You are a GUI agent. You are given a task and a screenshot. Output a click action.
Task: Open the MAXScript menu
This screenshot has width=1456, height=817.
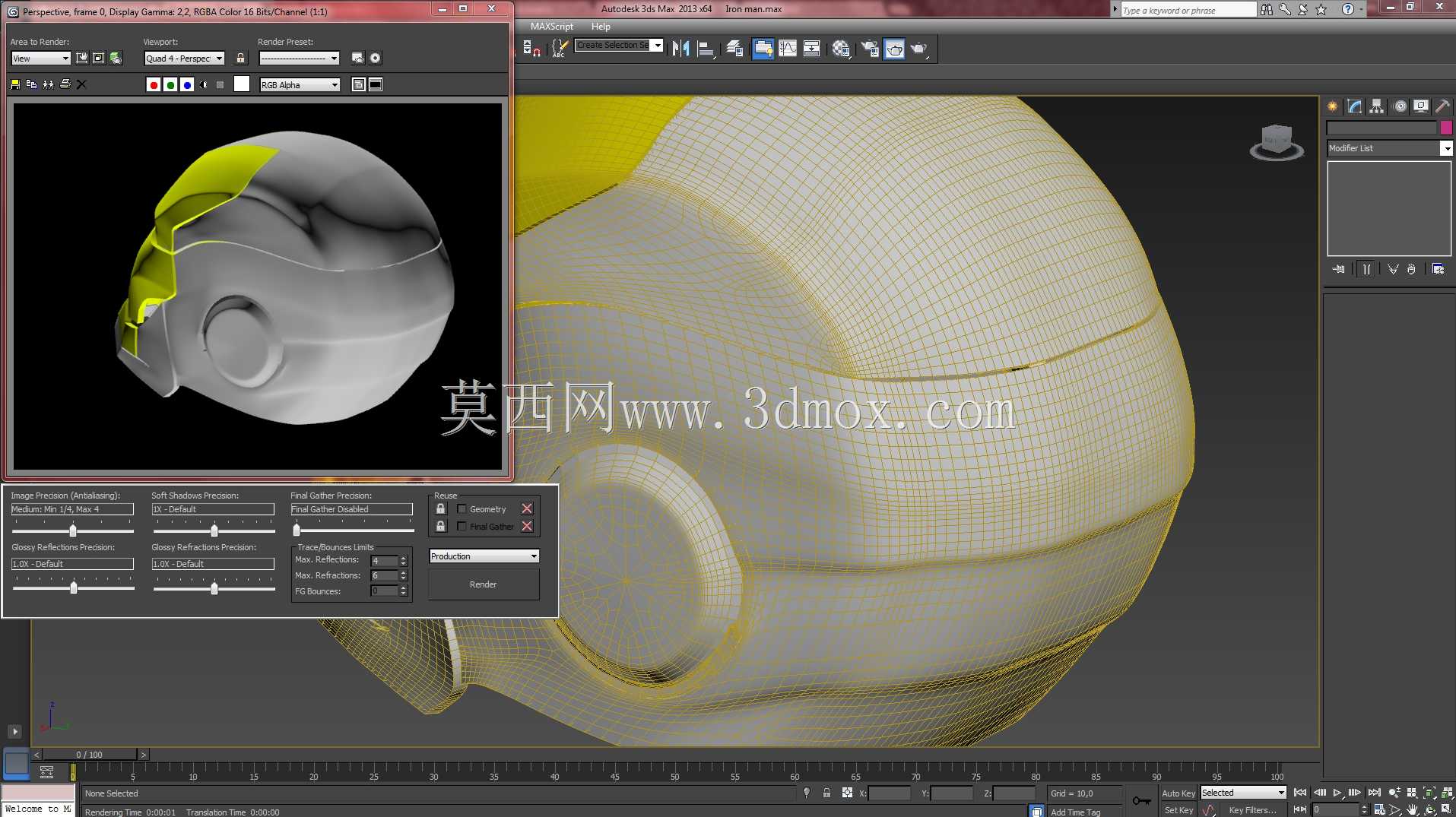click(552, 27)
